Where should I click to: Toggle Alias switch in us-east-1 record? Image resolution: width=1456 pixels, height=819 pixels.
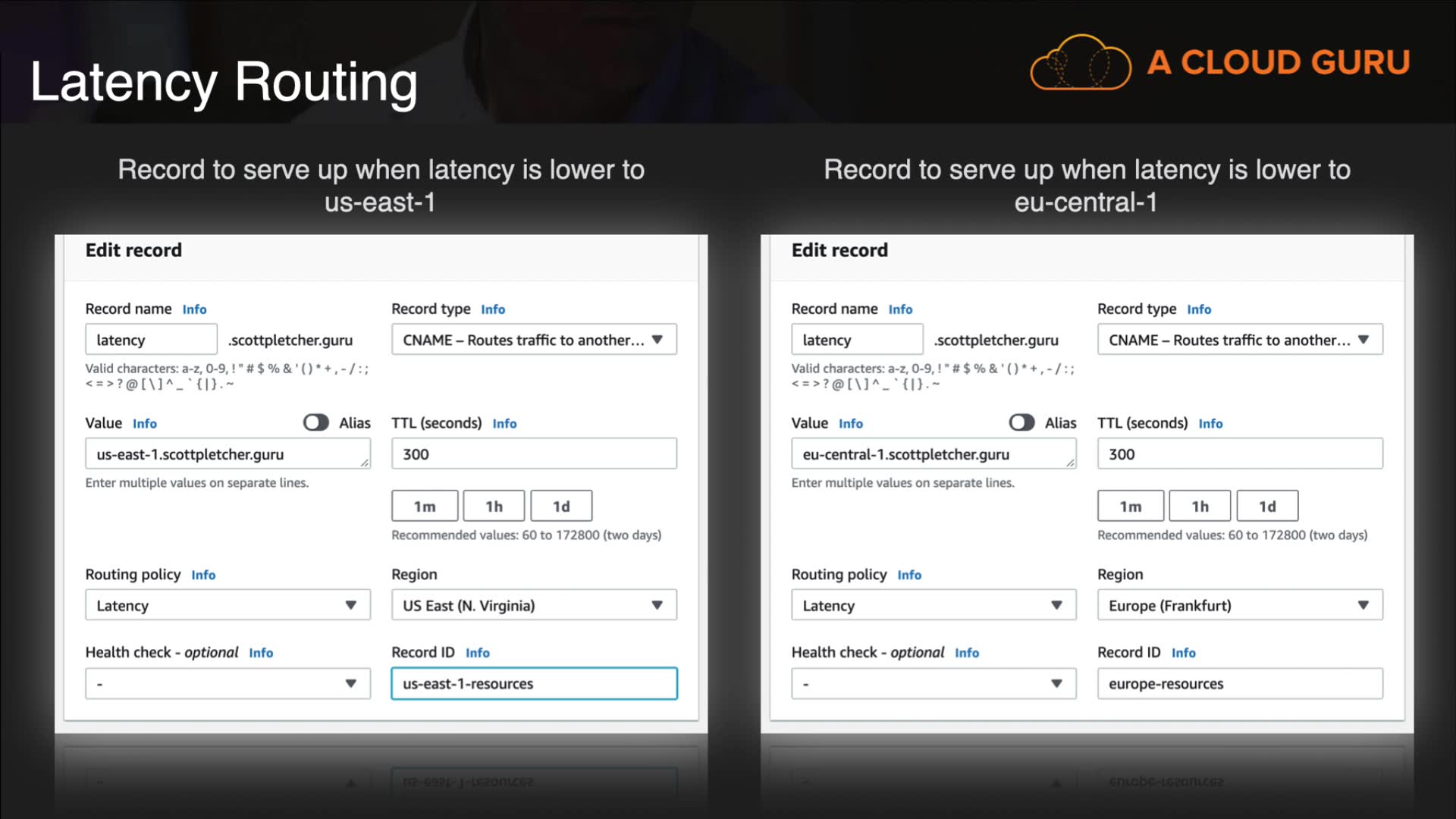[x=315, y=423]
